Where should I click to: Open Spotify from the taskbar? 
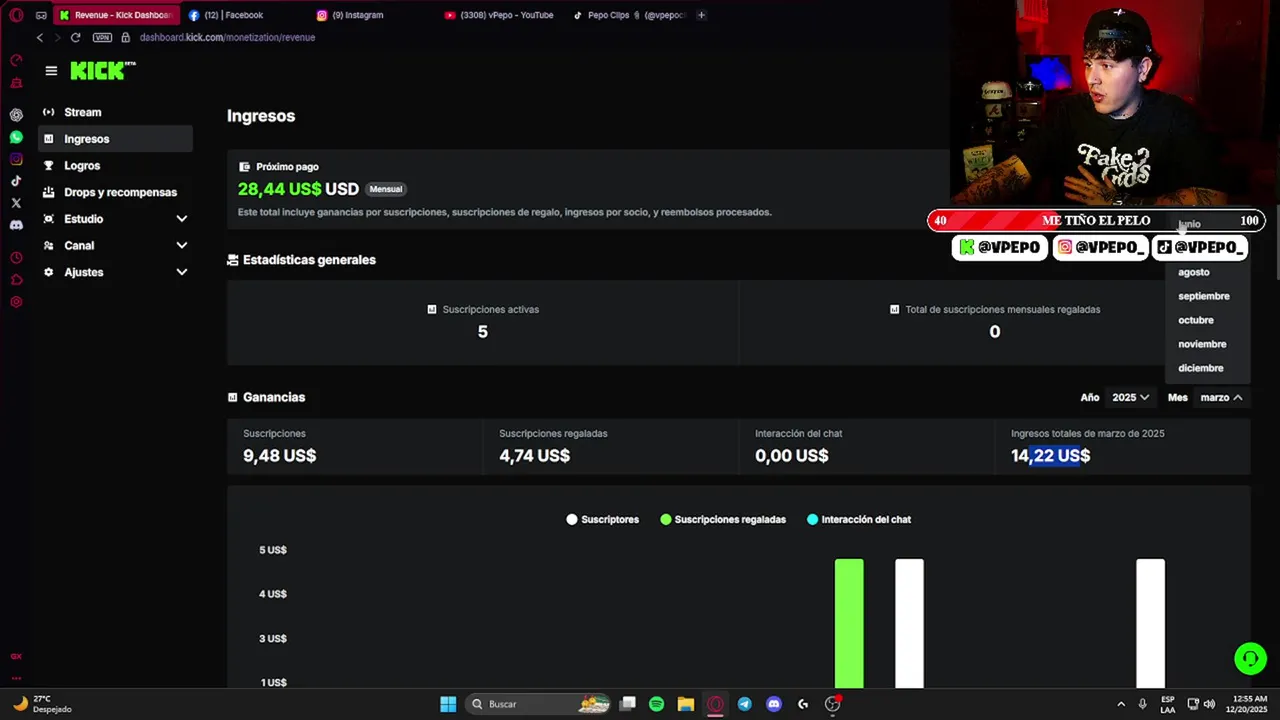(656, 704)
